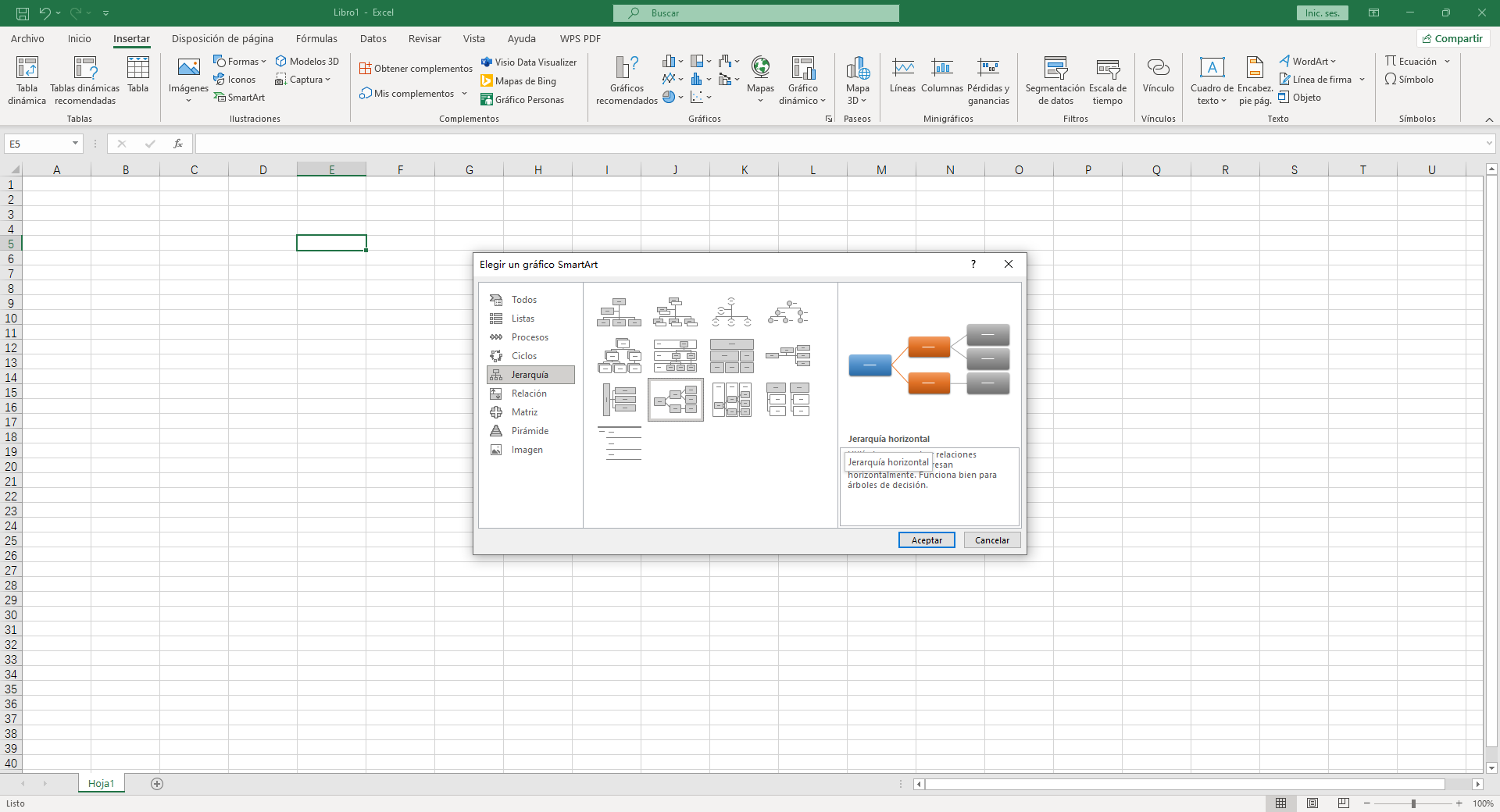Click Segmentación de datos
The width and height of the screenshot is (1500, 812).
(x=1055, y=80)
